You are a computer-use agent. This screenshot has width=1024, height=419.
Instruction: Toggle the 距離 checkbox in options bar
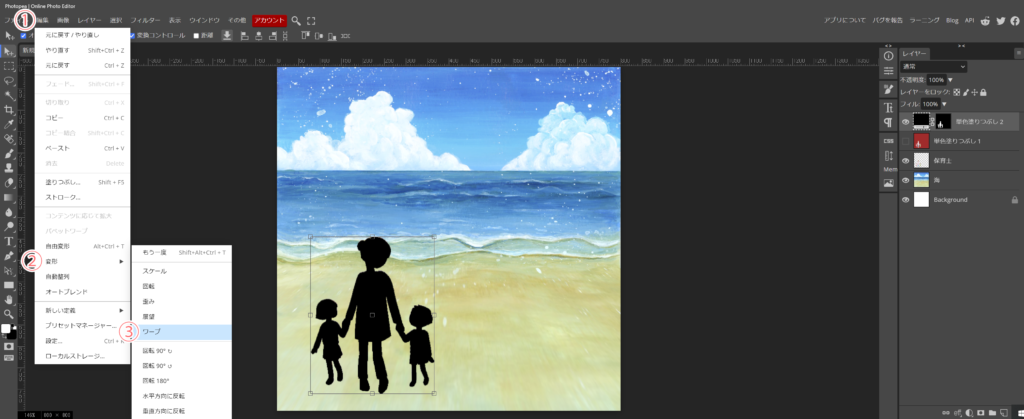(197, 36)
